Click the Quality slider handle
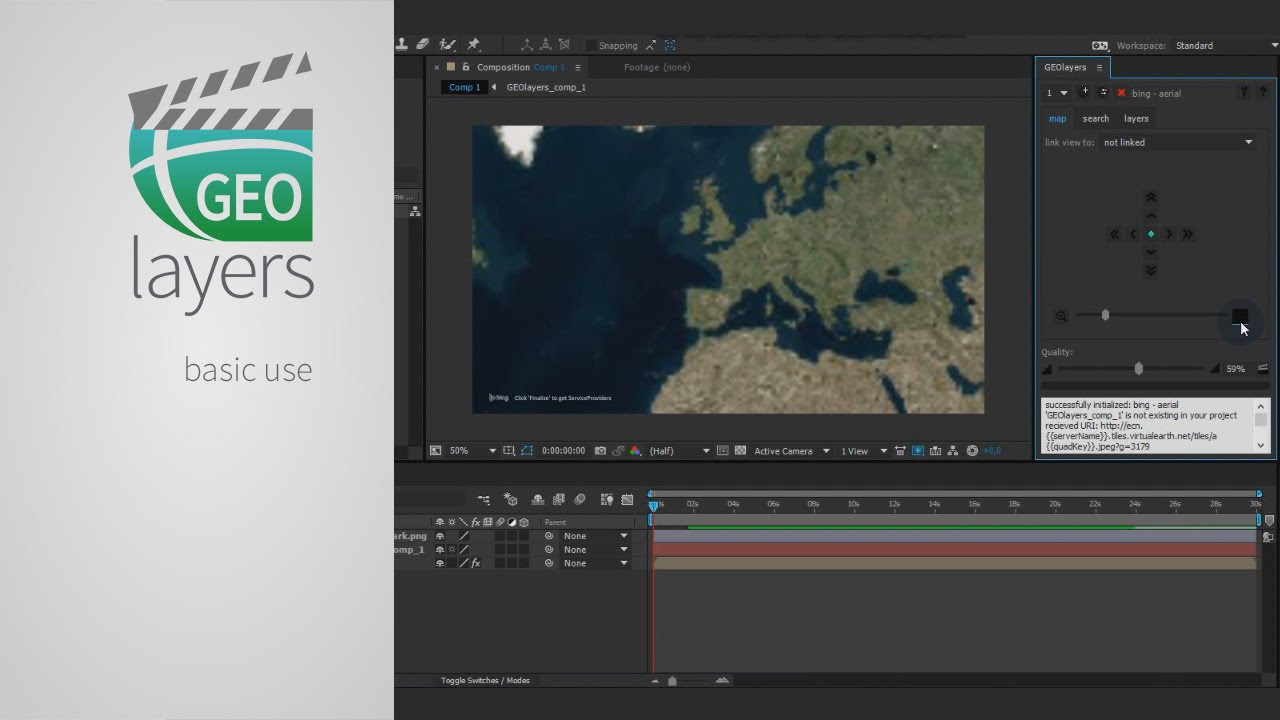 (x=1138, y=369)
